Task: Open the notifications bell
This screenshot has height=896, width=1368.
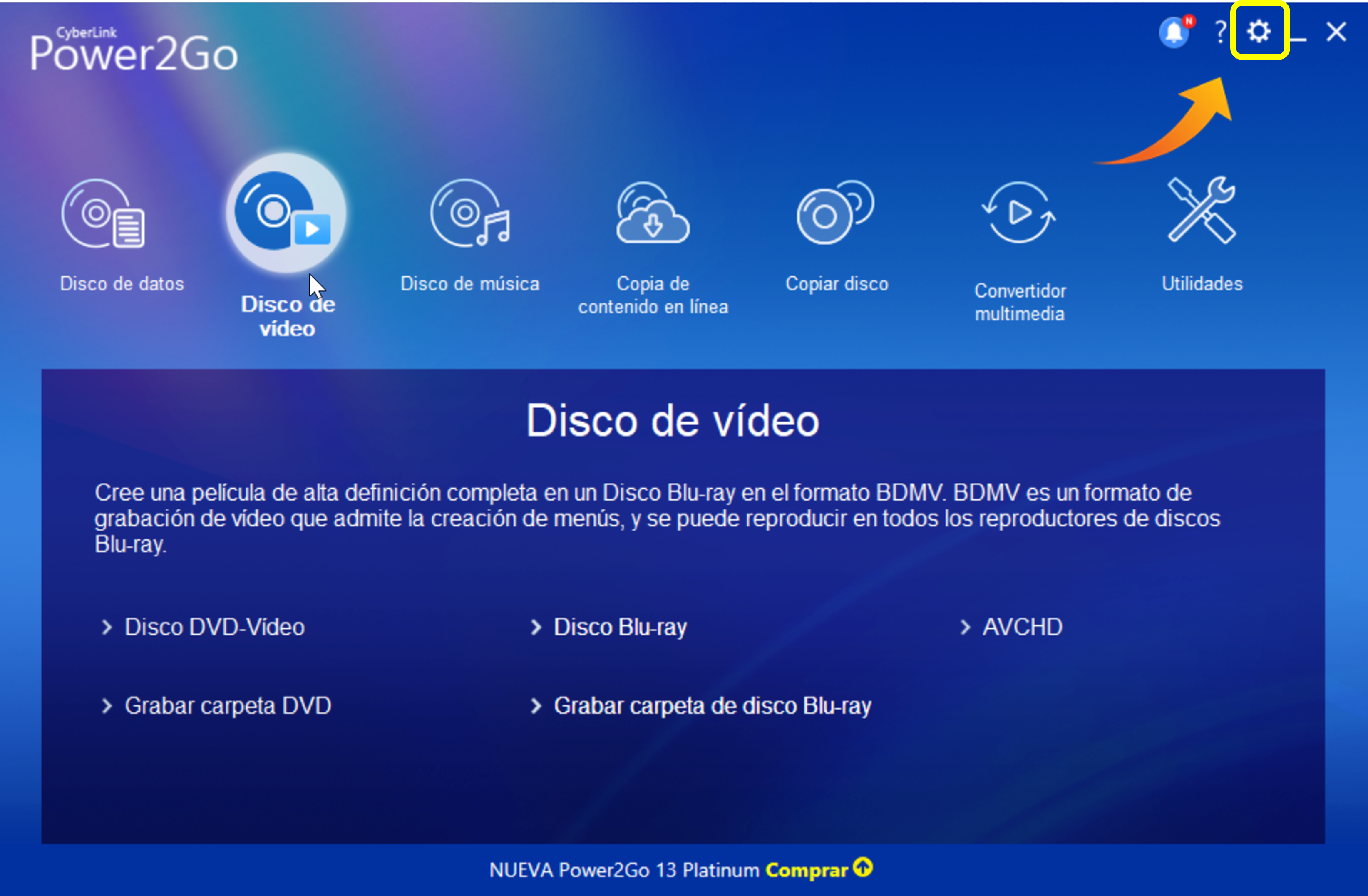Action: pos(1174,32)
